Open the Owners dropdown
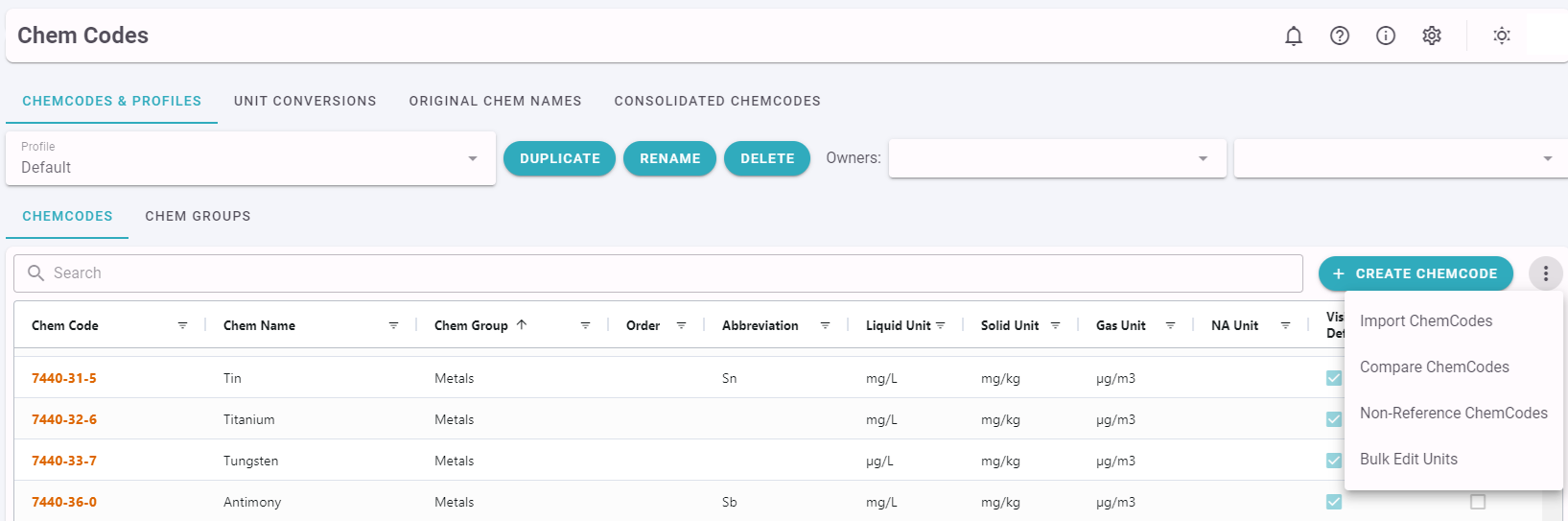Viewport: 1568px width, 521px height. click(x=1058, y=158)
